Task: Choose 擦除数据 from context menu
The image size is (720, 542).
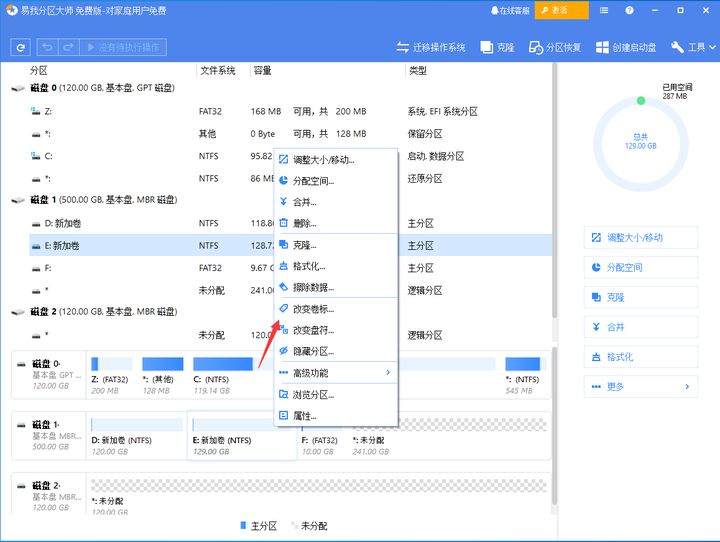Action: (336, 288)
